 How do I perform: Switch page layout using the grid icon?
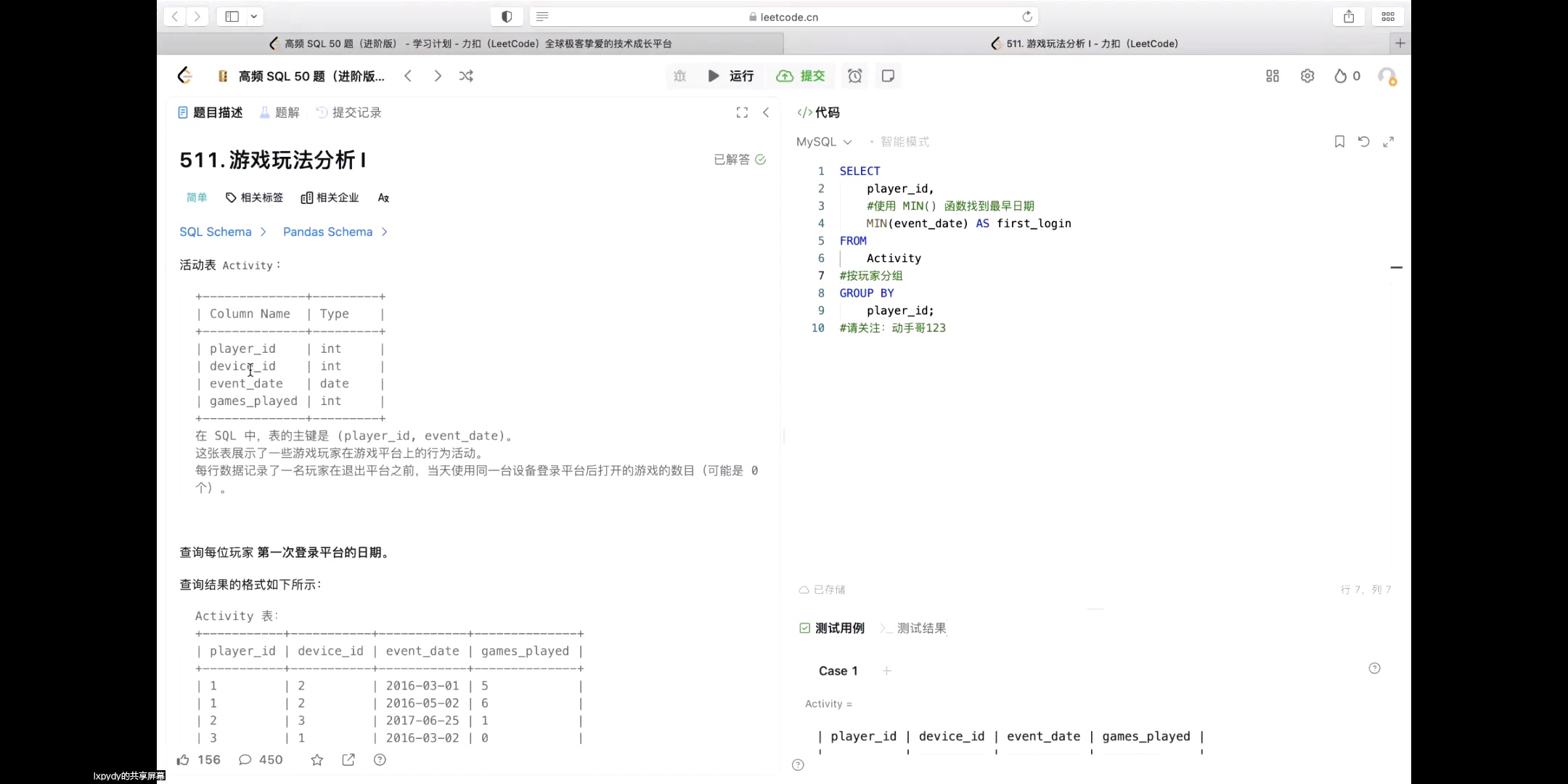pyautogui.click(x=1272, y=75)
